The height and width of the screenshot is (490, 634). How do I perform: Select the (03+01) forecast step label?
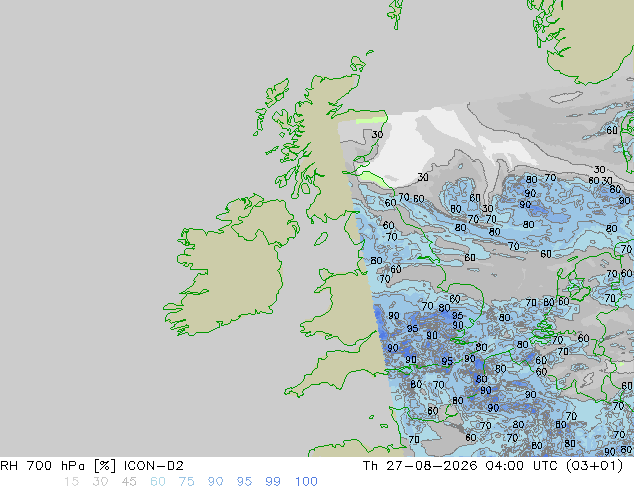(595, 466)
